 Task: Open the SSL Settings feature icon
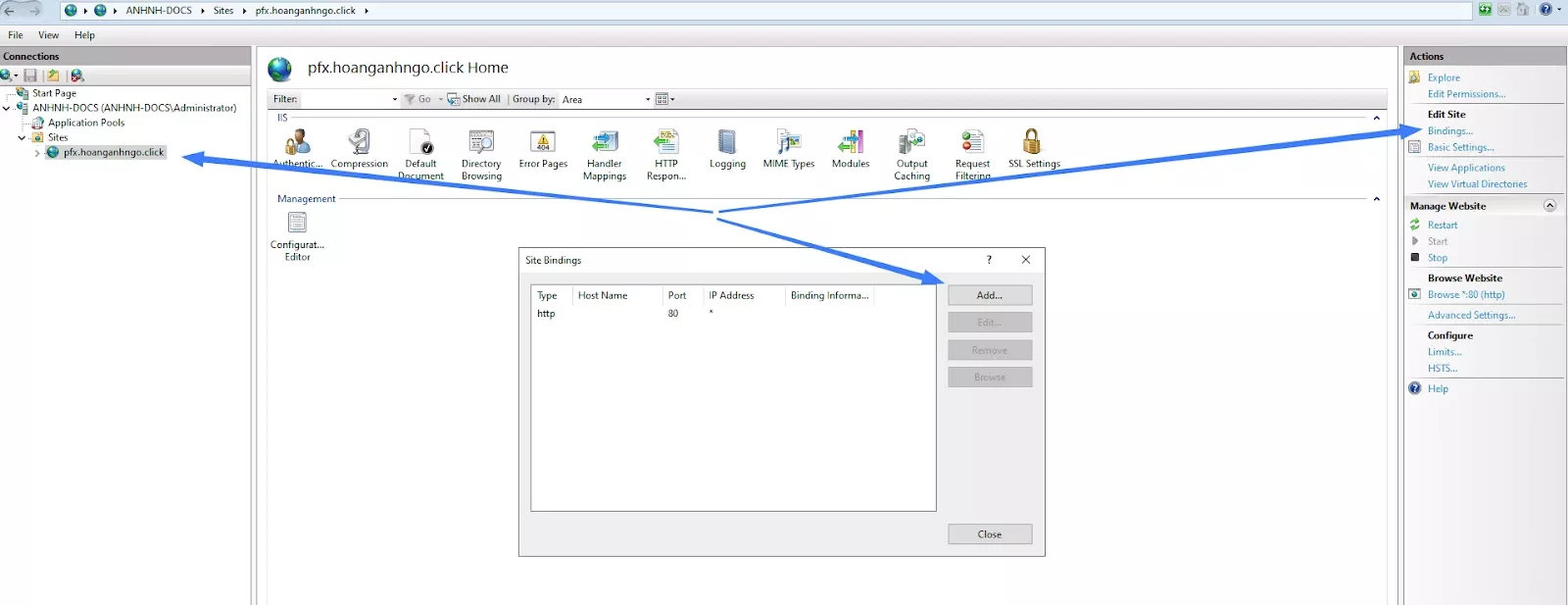[1032, 143]
